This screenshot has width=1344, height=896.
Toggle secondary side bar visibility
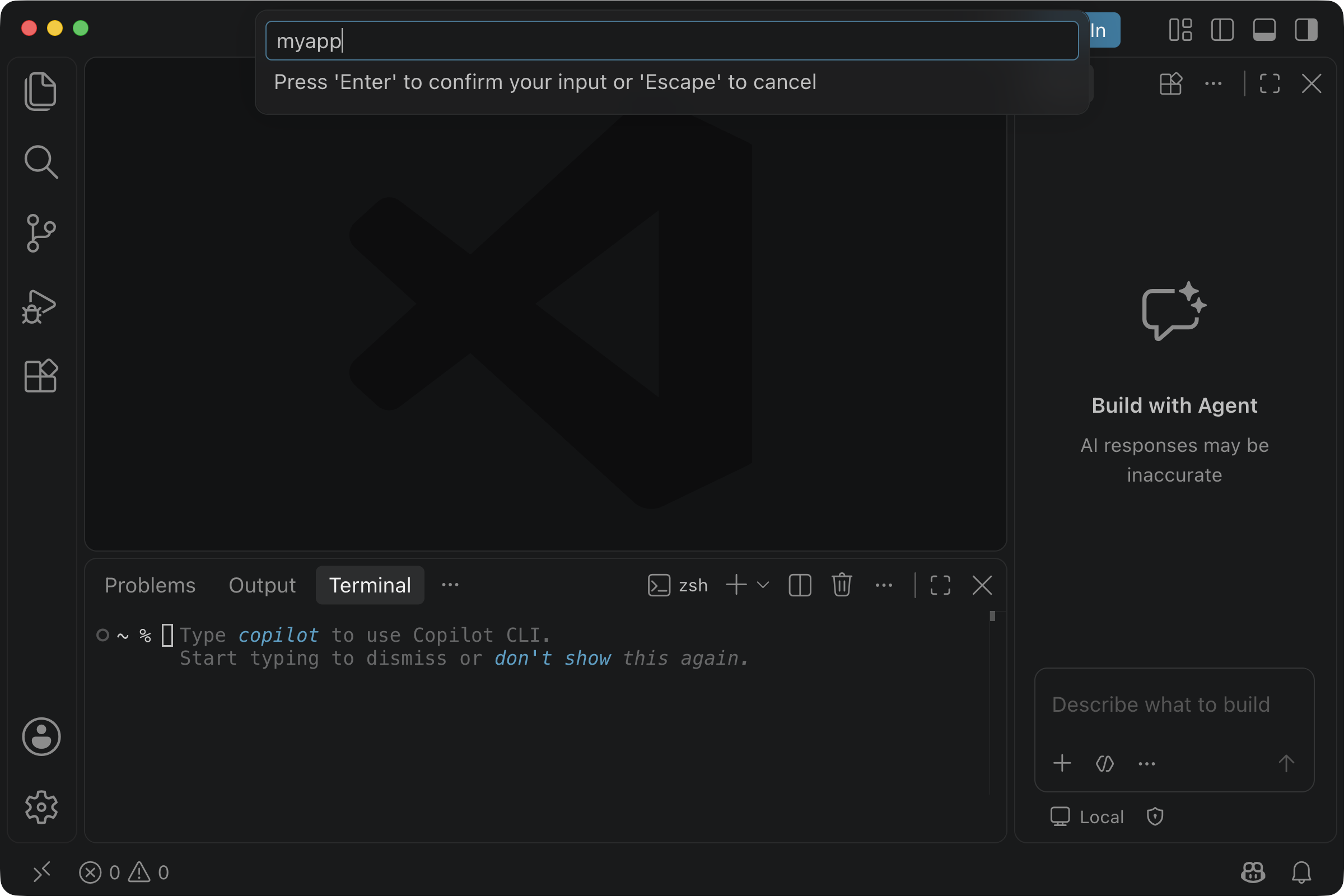tap(1306, 30)
